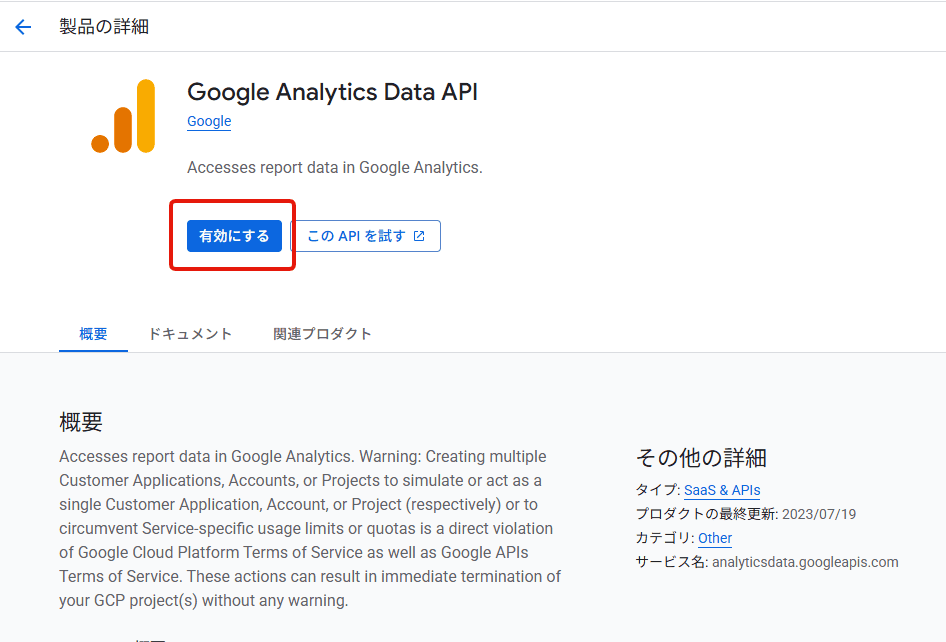Click the 概要 section heading
Viewport: 946px width, 642px height.
[81, 422]
